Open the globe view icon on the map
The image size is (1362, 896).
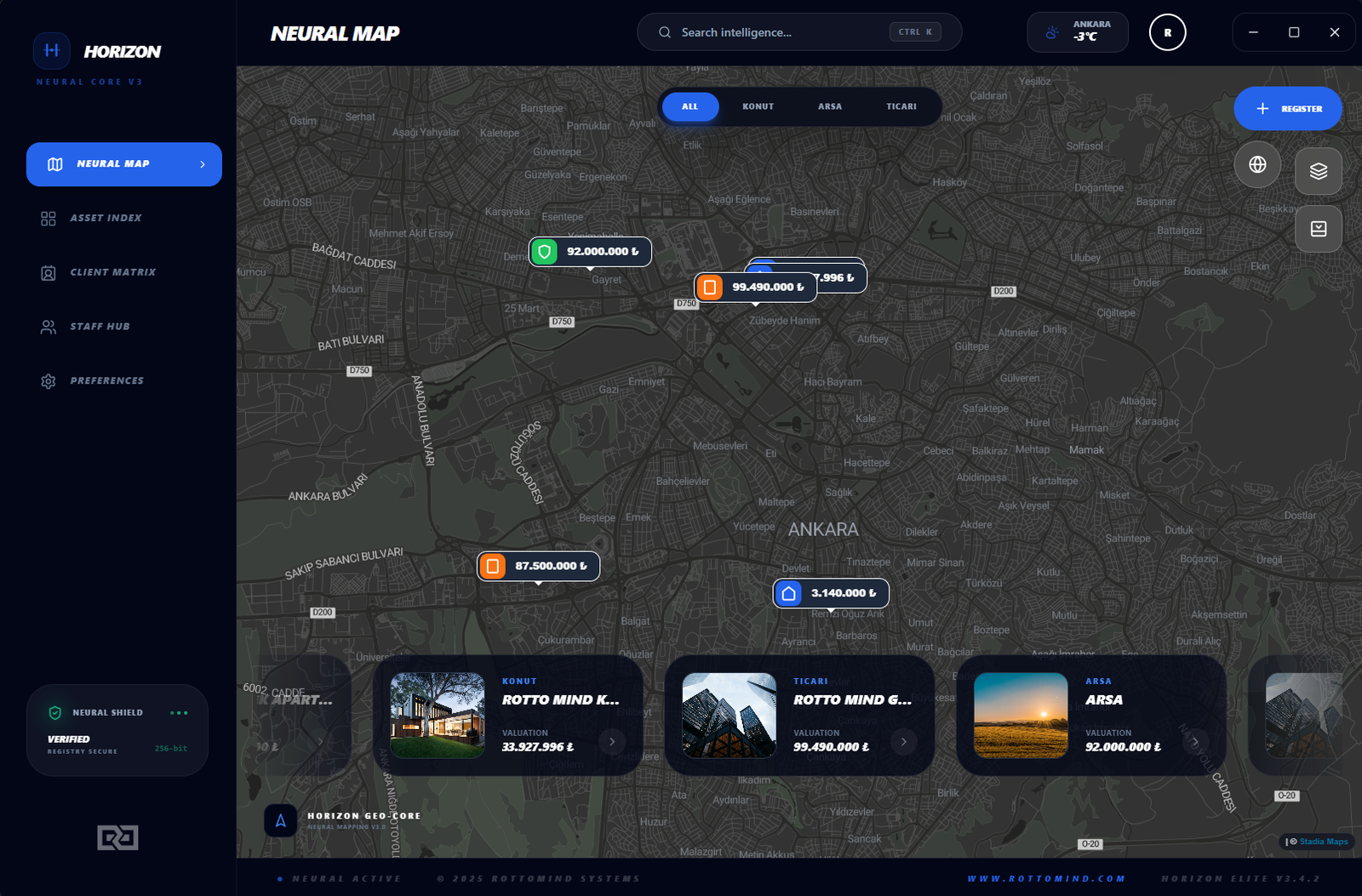click(1257, 164)
